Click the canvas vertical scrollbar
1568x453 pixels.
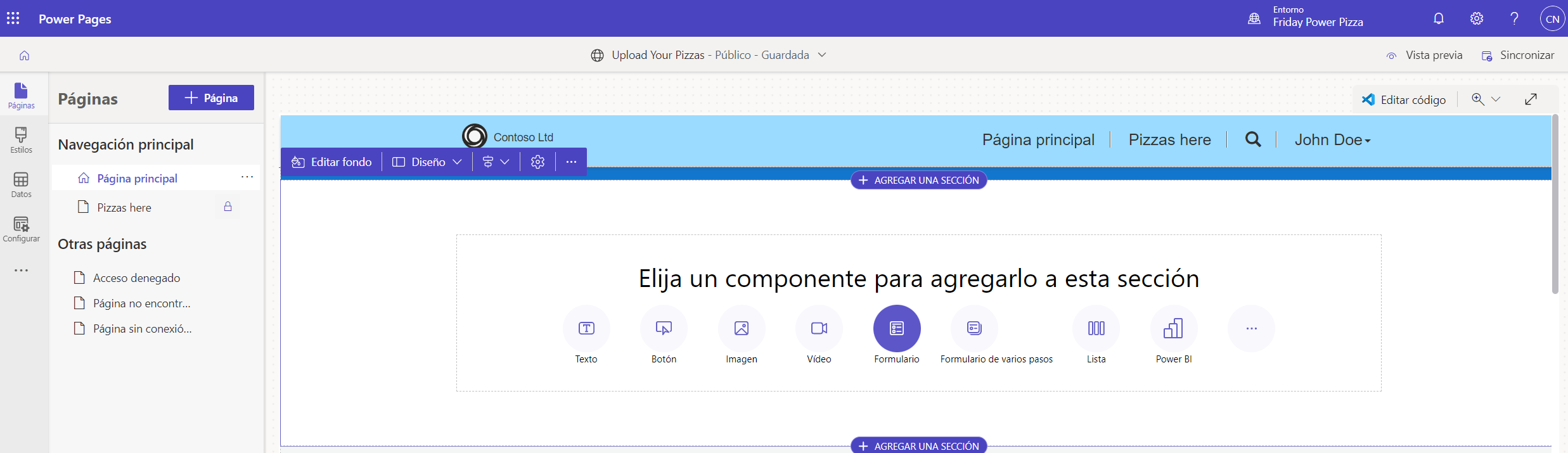(1555, 204)
